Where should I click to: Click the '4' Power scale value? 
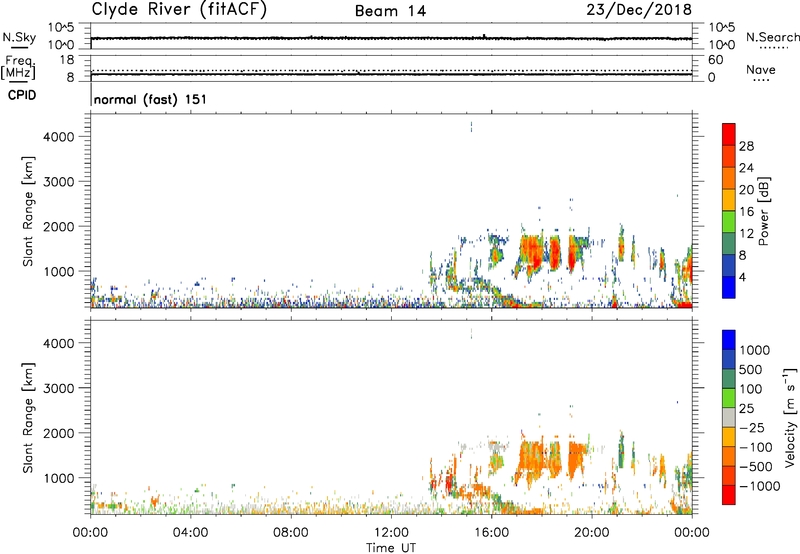pos(742,277)
